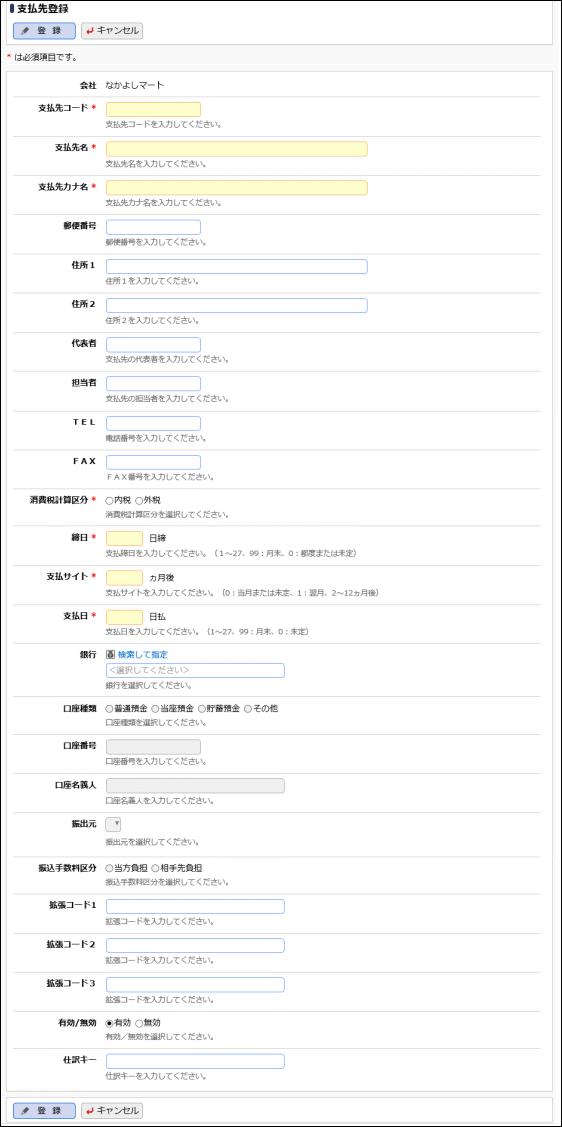Image resolution: width=562 pixels, height=1127 pixels.
Task: Click the bank search icon beside 検索して指定
Action: 110,654
